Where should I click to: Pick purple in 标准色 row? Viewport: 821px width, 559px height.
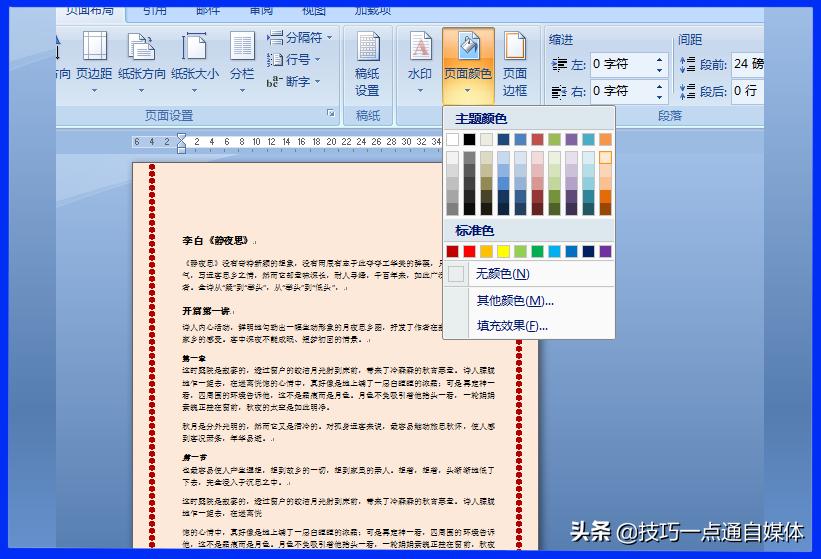[605, 252]
